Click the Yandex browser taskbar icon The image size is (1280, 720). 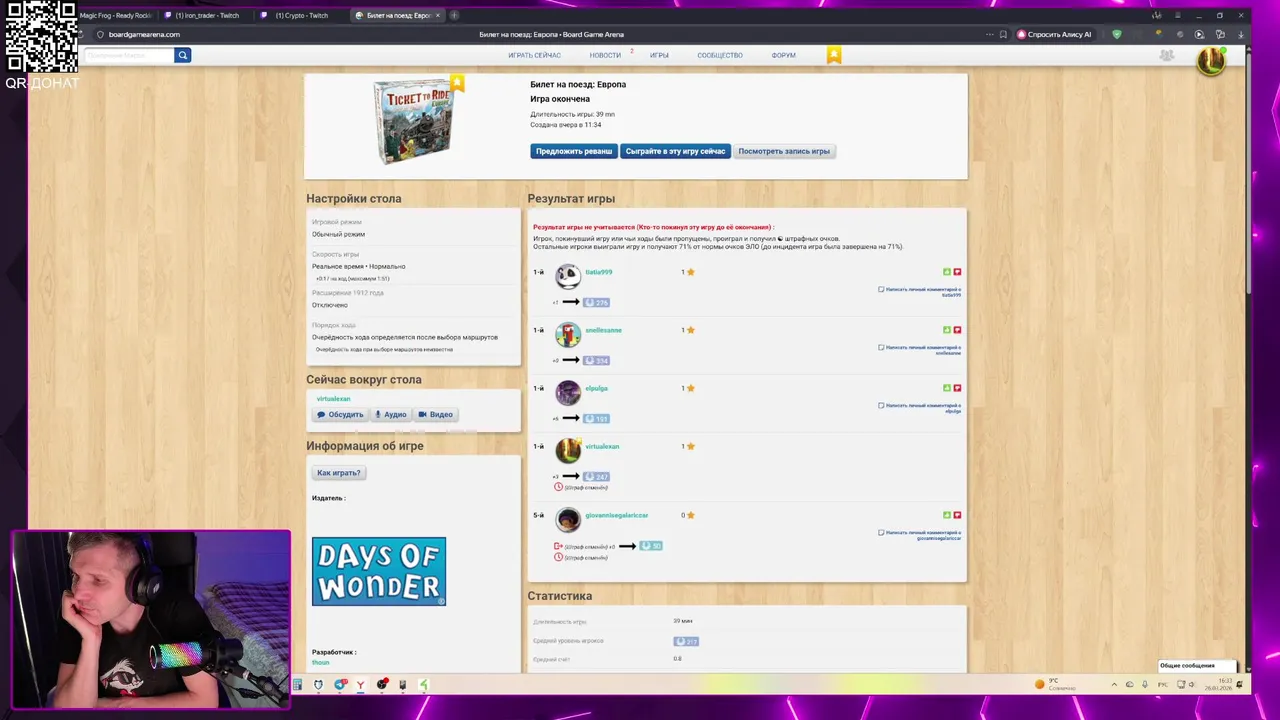[x=360, y=685]
